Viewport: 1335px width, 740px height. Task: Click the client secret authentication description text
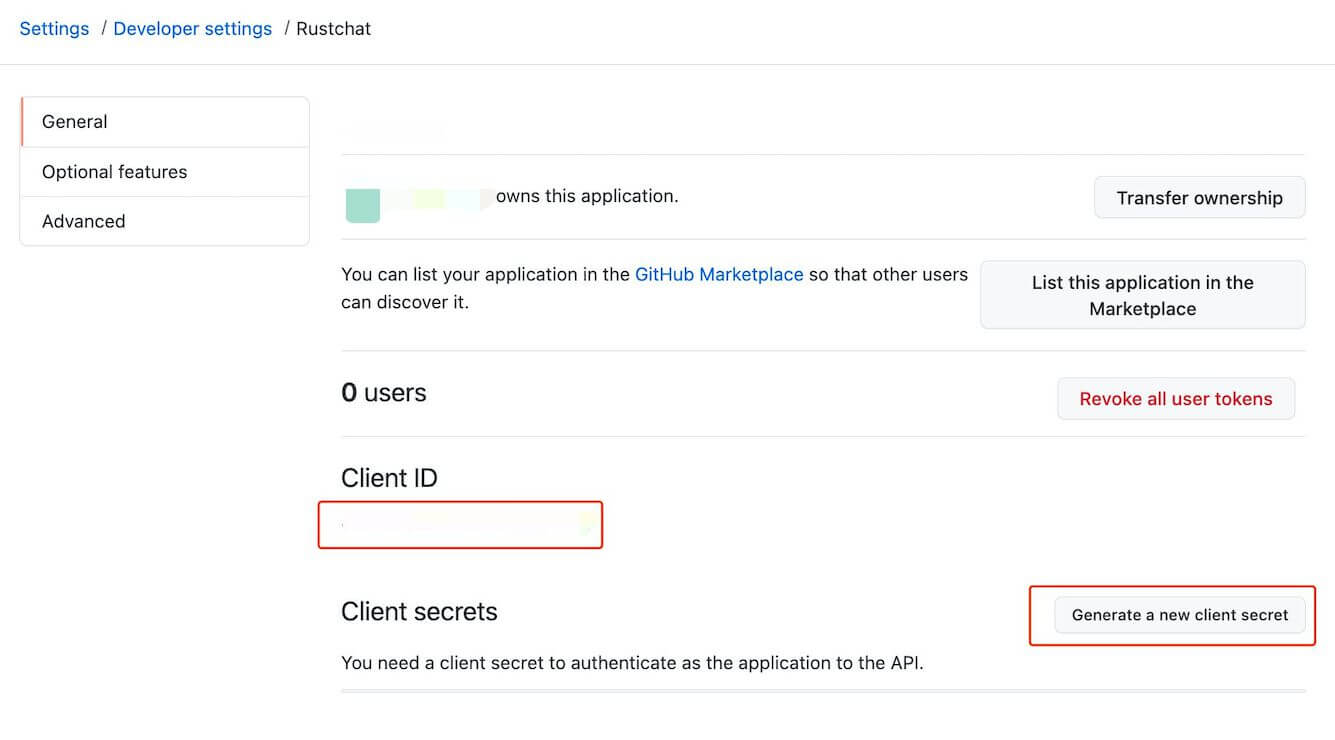tap(632, 662)
